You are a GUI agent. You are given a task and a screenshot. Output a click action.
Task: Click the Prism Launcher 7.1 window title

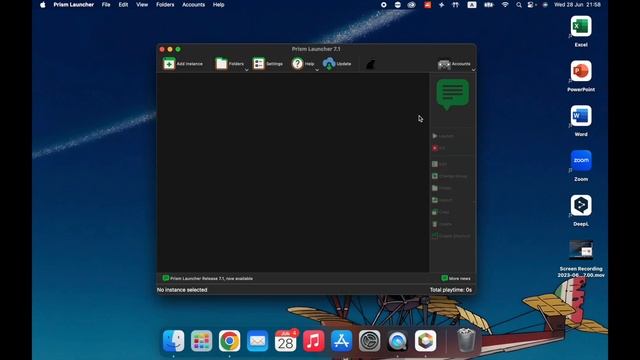(x=316, y=49)
